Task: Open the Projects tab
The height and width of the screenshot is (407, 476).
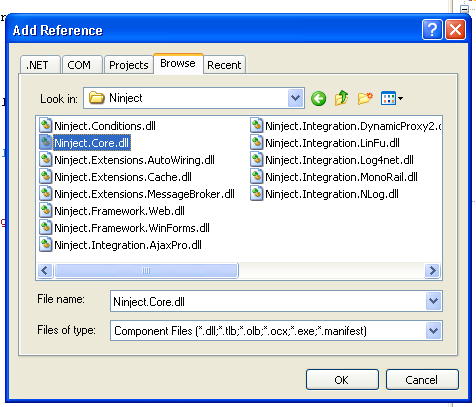Action: point(129,65)
